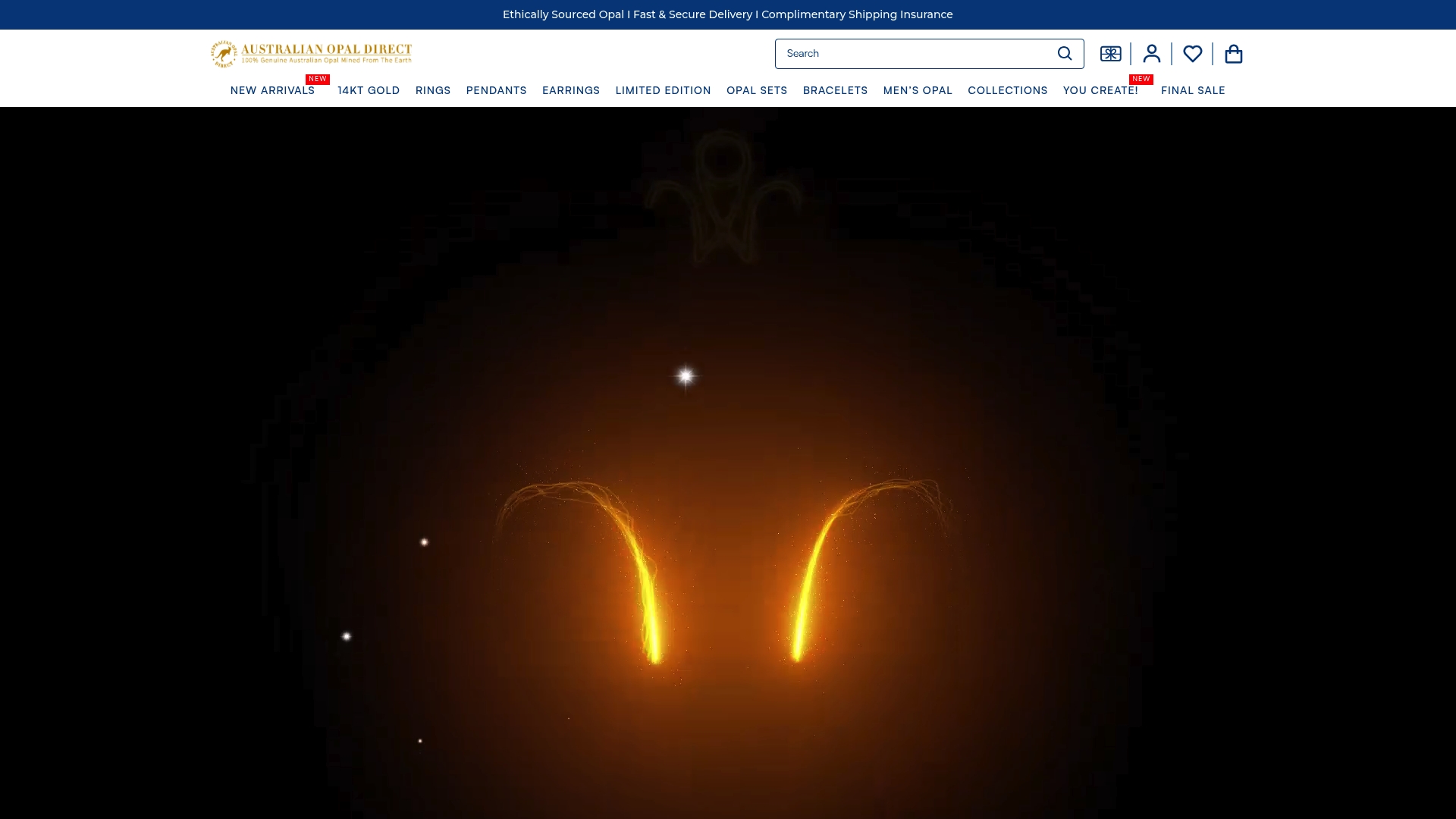
Task: Open the account profile icon
Action: 1151,54
